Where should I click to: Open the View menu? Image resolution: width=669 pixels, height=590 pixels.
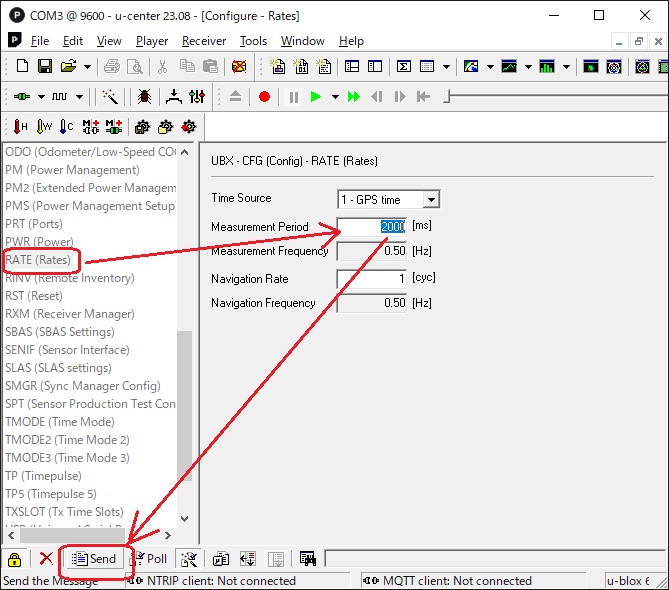[109, 41]
